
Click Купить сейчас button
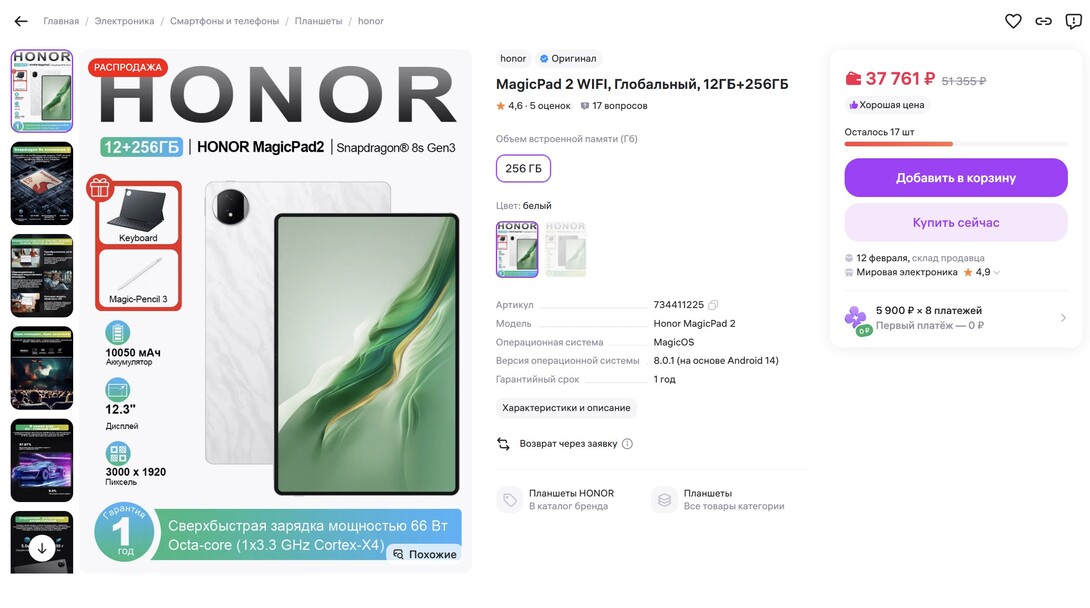click(956, 222)
